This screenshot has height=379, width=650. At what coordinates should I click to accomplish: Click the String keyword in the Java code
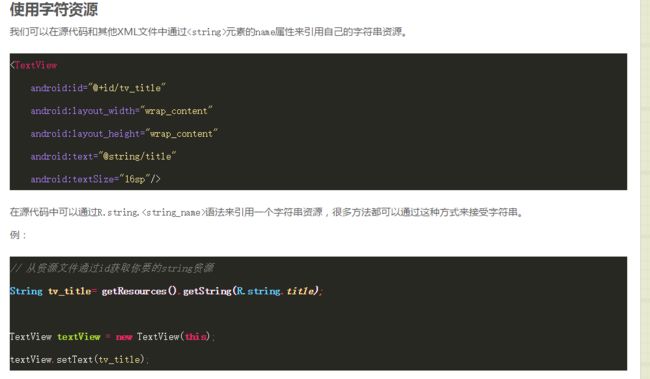point(26,291)
